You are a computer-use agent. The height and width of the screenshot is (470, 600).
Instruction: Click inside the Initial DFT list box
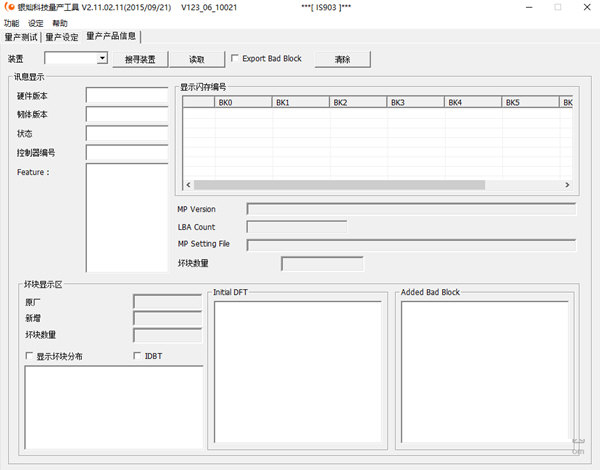pyautogui.click(x=298, y=370)
